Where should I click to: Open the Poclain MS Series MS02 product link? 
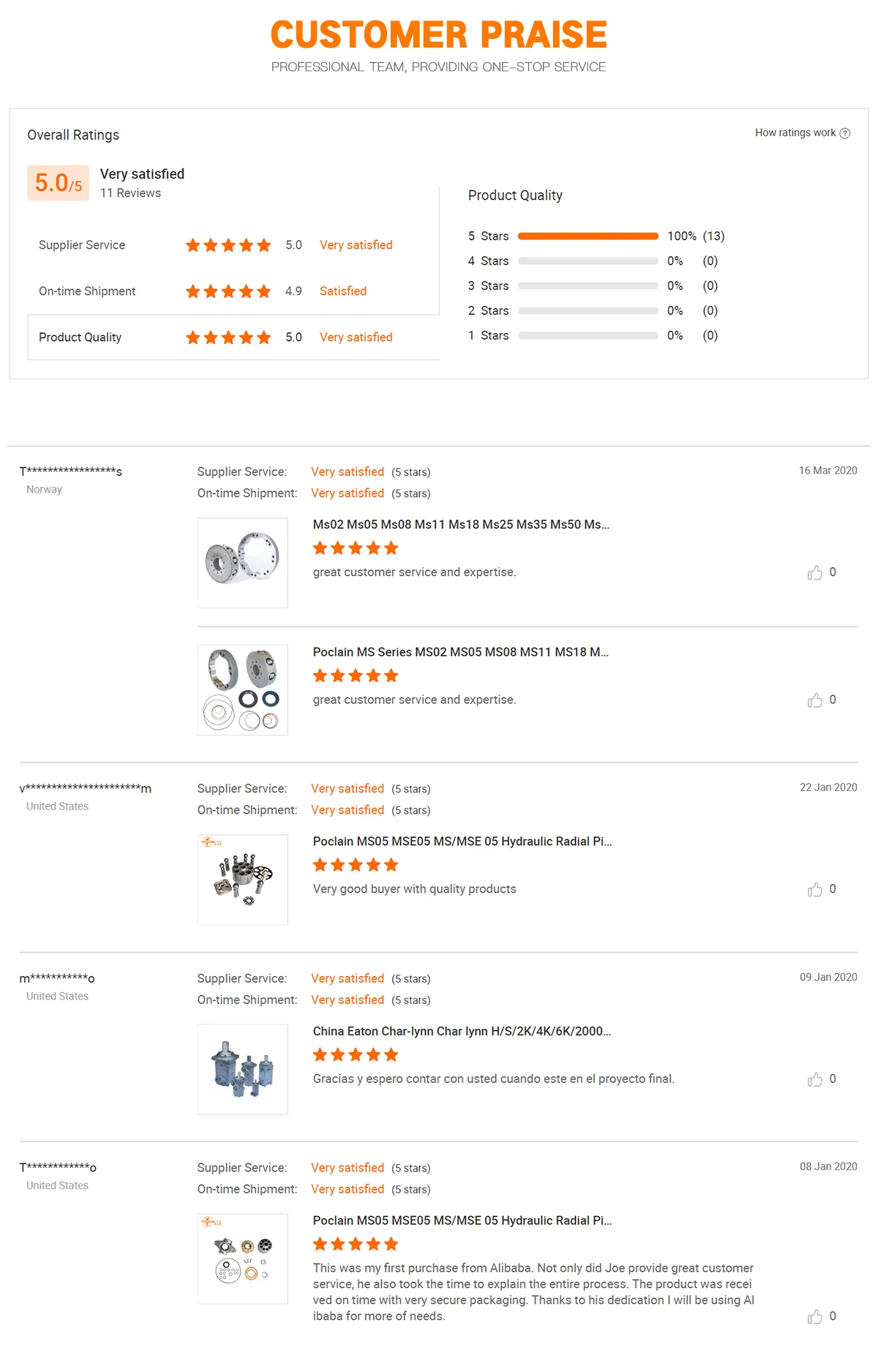tap(461, 652)
